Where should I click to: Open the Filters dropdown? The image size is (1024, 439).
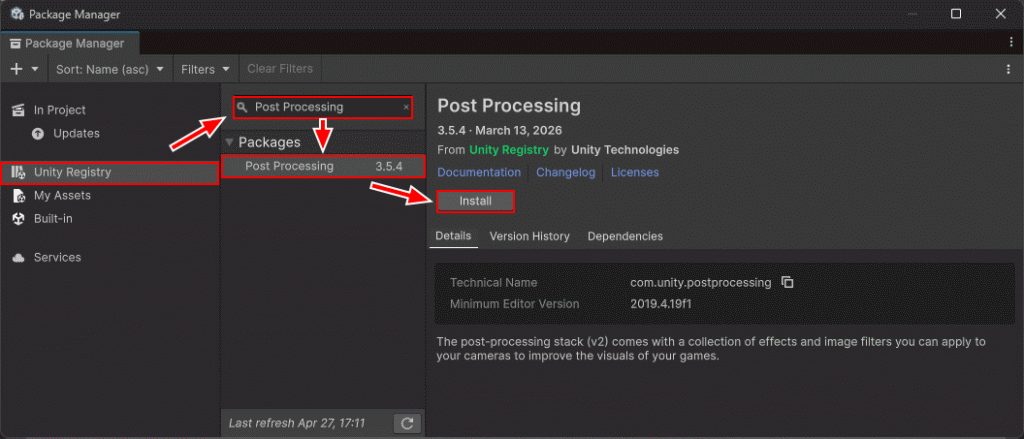pos(206,69)
